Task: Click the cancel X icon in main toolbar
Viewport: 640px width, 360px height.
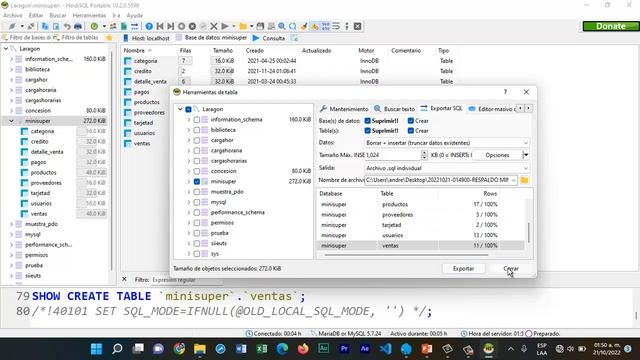Action: click(213, 26)
